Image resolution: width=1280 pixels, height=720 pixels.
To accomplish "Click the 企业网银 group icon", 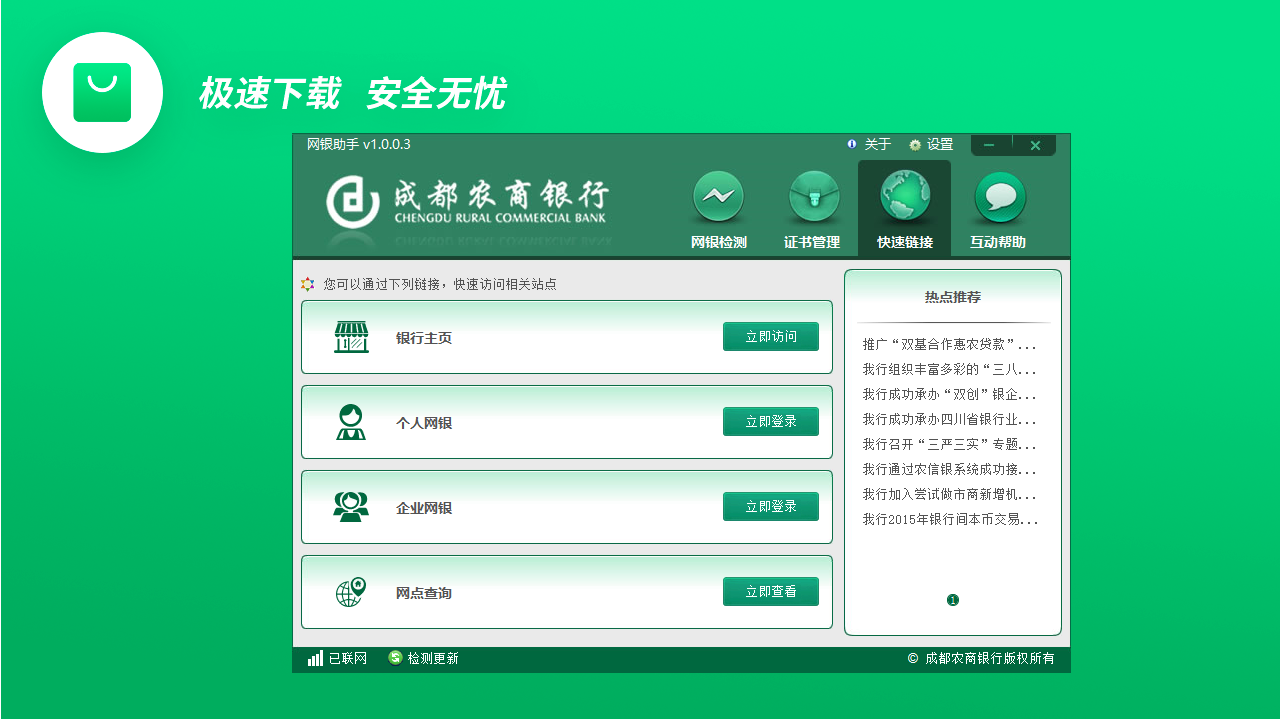I will tap(350, 506).
